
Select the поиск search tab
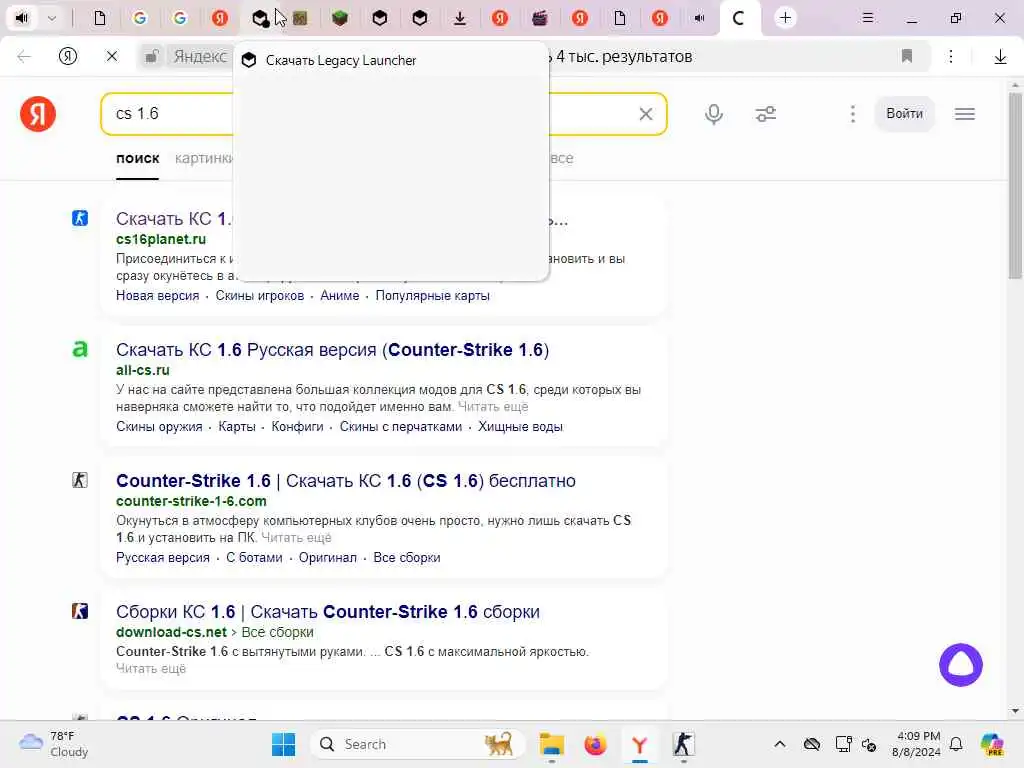point(138,158)
